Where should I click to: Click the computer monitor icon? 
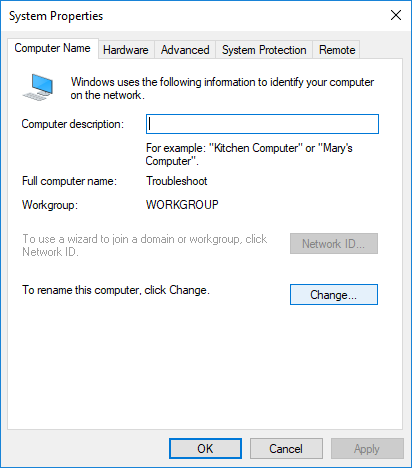38,87
